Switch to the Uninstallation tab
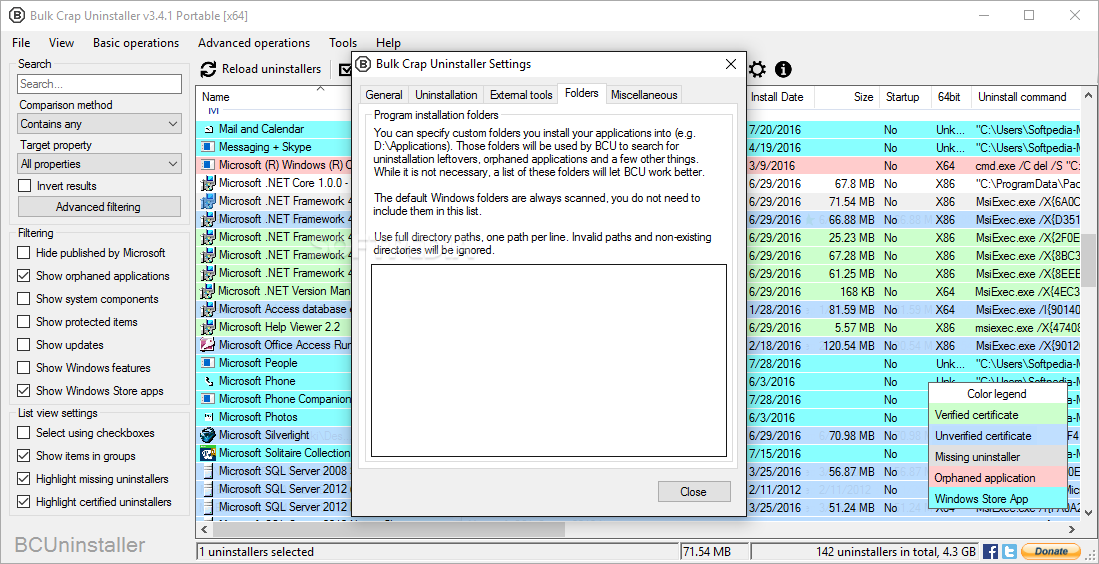 pos(446,95)
